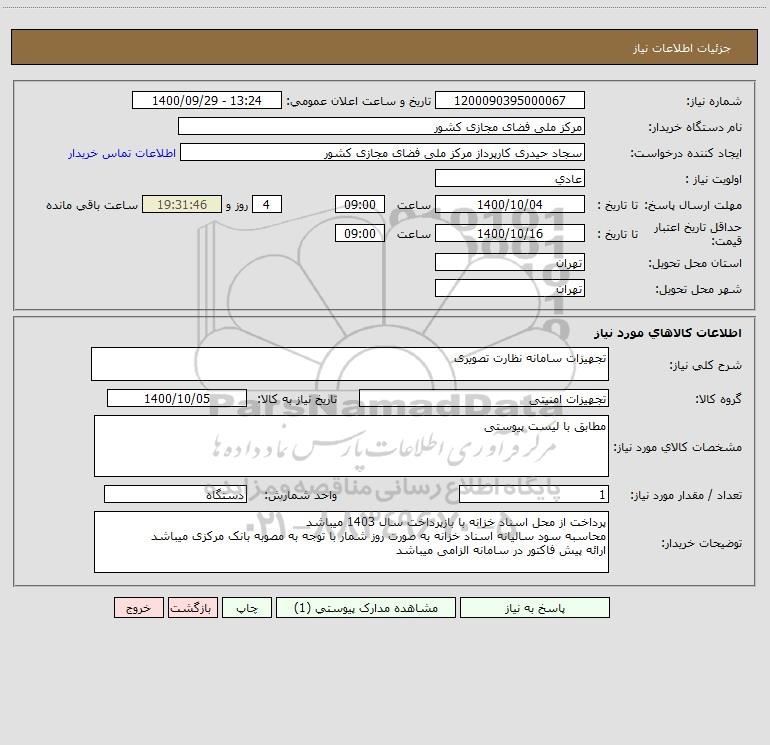The height and width of the screenshot is (745, 770).
Task: Click the label گروه کالا
Action: [x=718, y=399]
